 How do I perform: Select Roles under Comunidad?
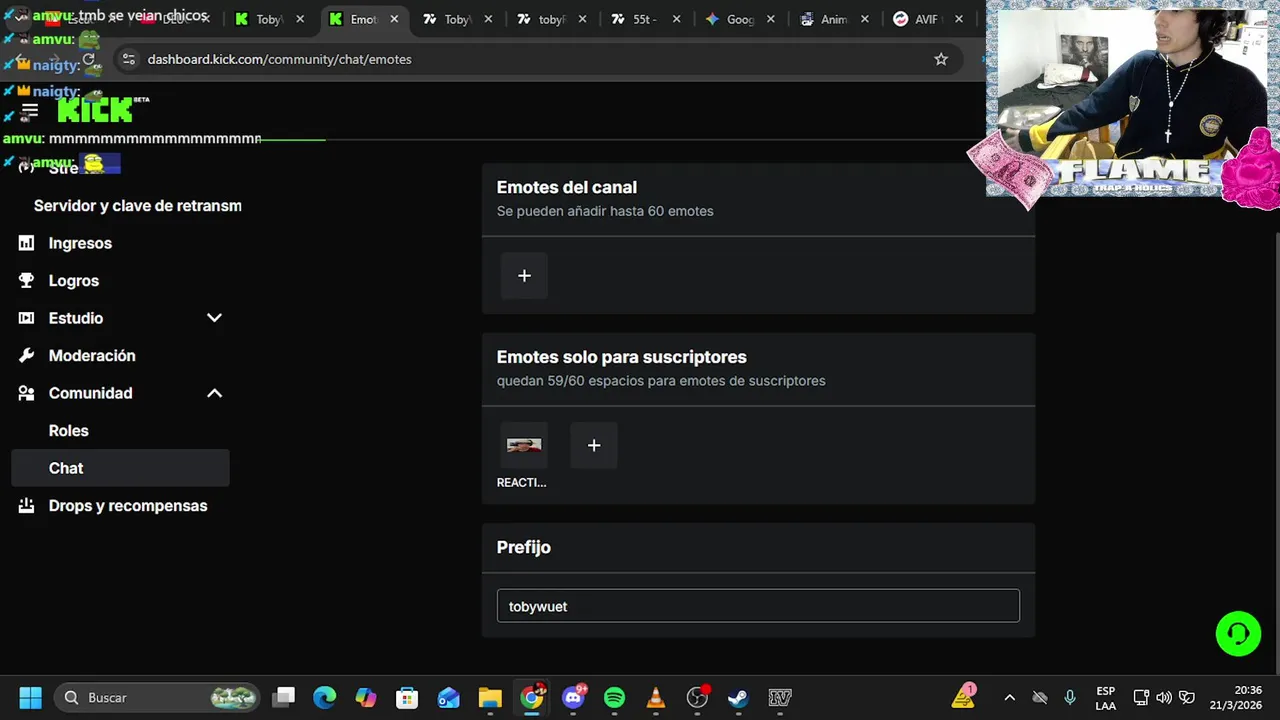click(69, 431)
